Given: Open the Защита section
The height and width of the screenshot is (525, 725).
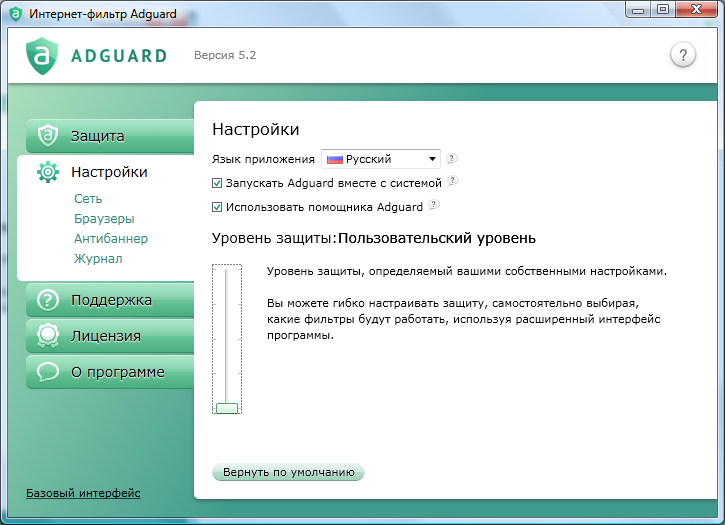Looking at the screenshot, I should pyautogui.click(x=110, y=136).
